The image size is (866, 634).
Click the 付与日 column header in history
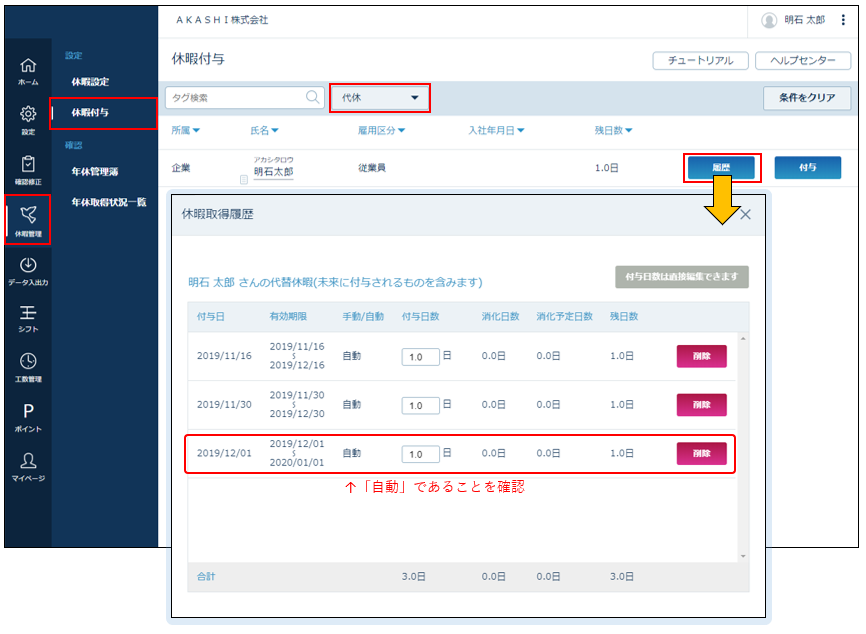210,316
